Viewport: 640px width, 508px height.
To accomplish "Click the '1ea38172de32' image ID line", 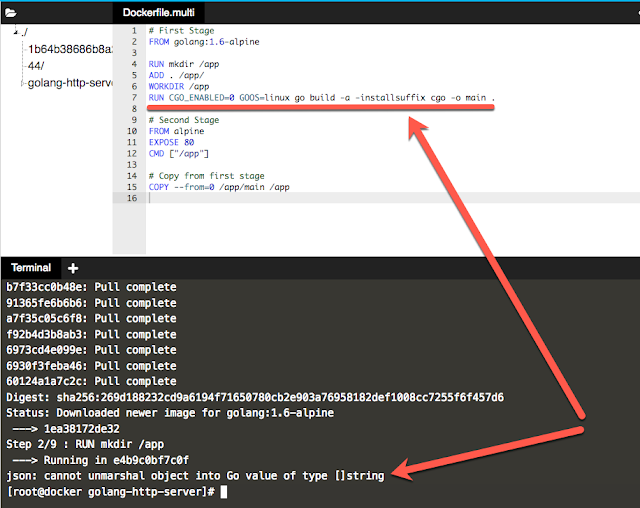I will (66, 429).
